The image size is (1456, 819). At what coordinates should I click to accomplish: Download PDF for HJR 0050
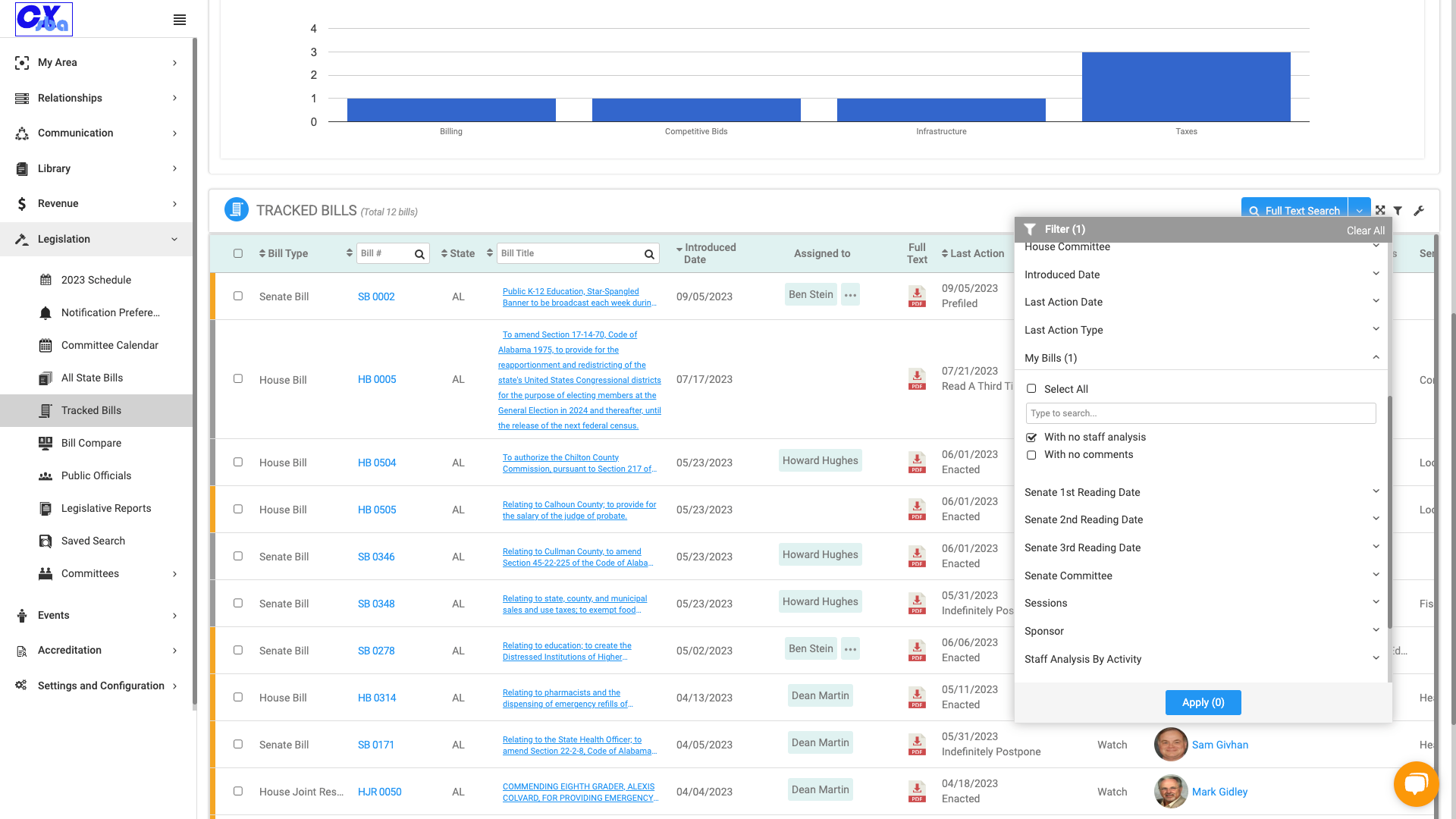pos(917,792)
